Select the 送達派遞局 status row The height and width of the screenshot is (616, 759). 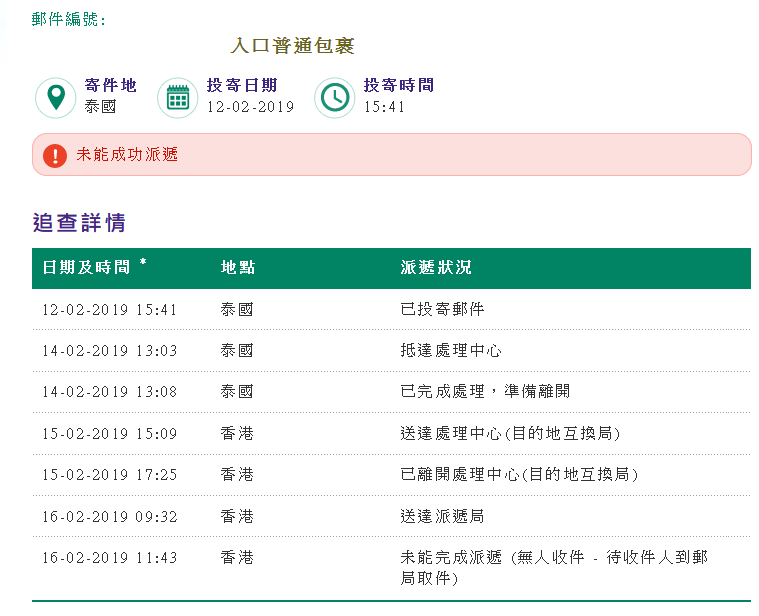[391, 516]
